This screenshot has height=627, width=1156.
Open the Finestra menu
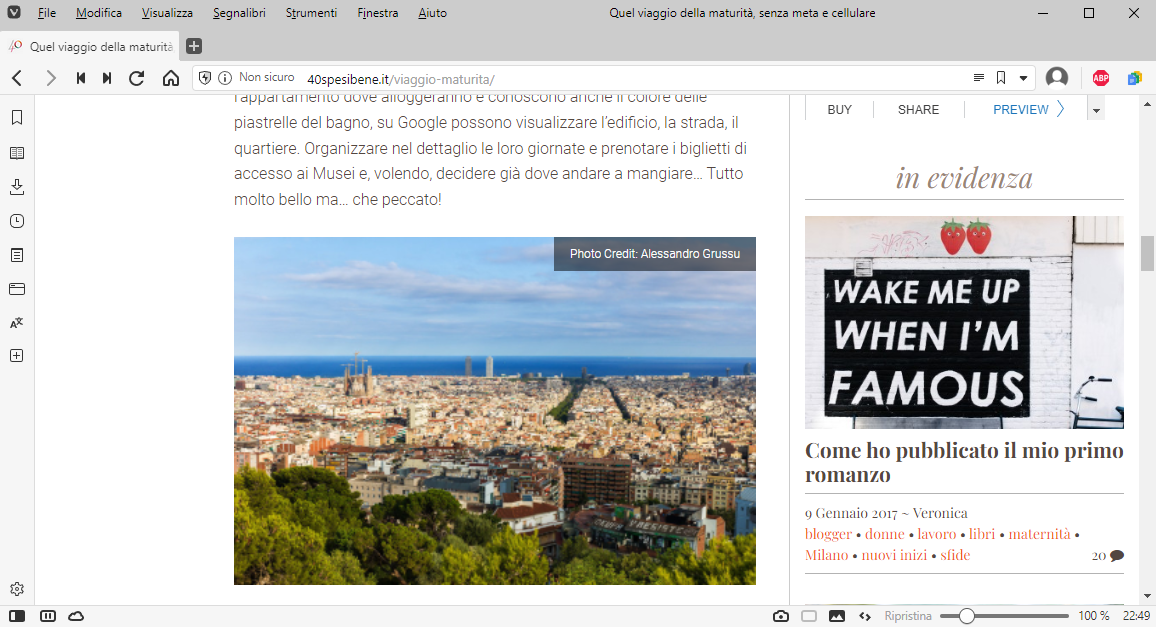click(377, 13)
